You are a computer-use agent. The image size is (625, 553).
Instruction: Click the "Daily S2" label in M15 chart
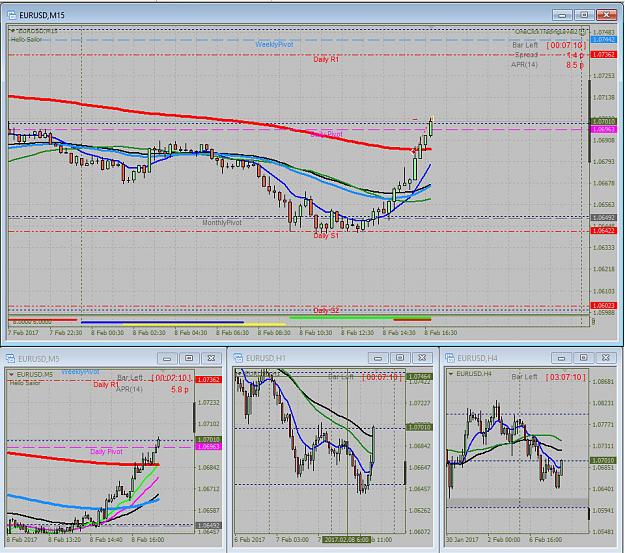pos(326,311)
